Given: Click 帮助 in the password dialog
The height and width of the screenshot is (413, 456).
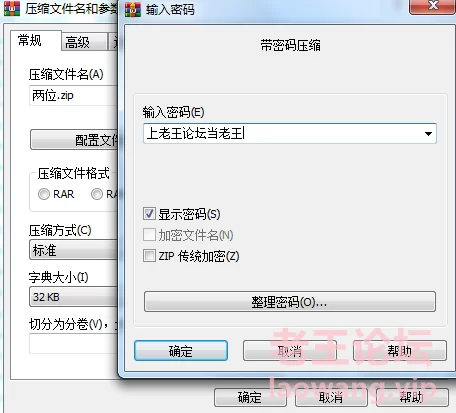Looking at the screenshot, I should pos(399,351).
